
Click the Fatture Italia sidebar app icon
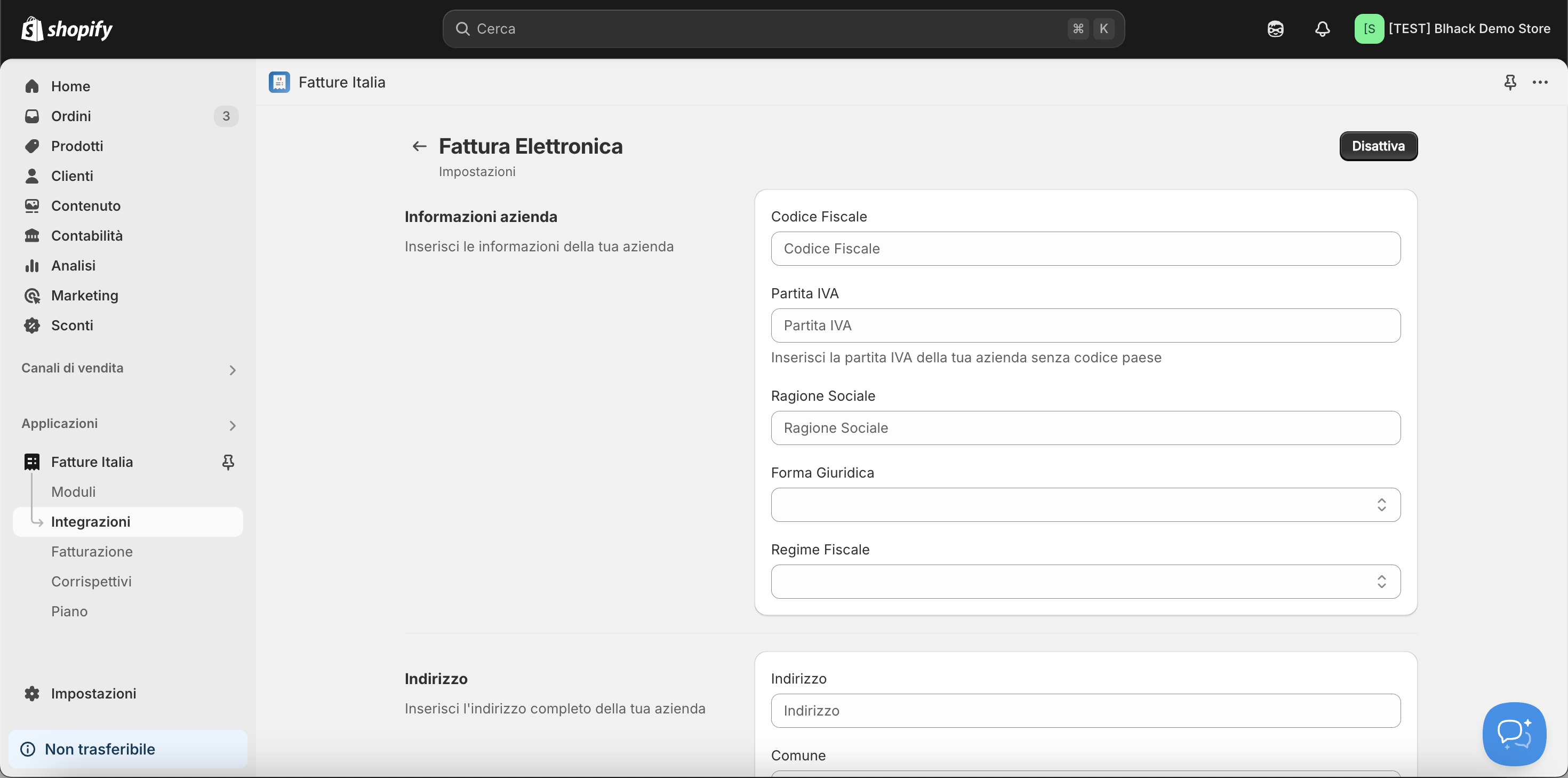32,461
